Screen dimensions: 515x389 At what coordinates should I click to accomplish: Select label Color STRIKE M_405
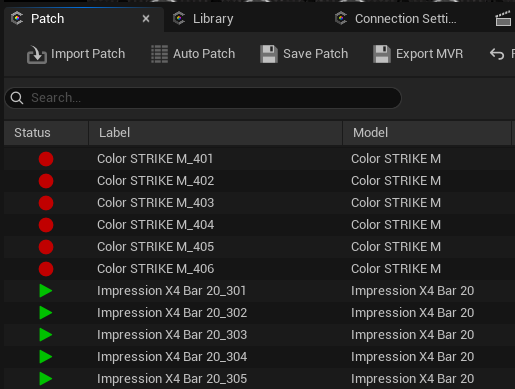coord(156,247)
